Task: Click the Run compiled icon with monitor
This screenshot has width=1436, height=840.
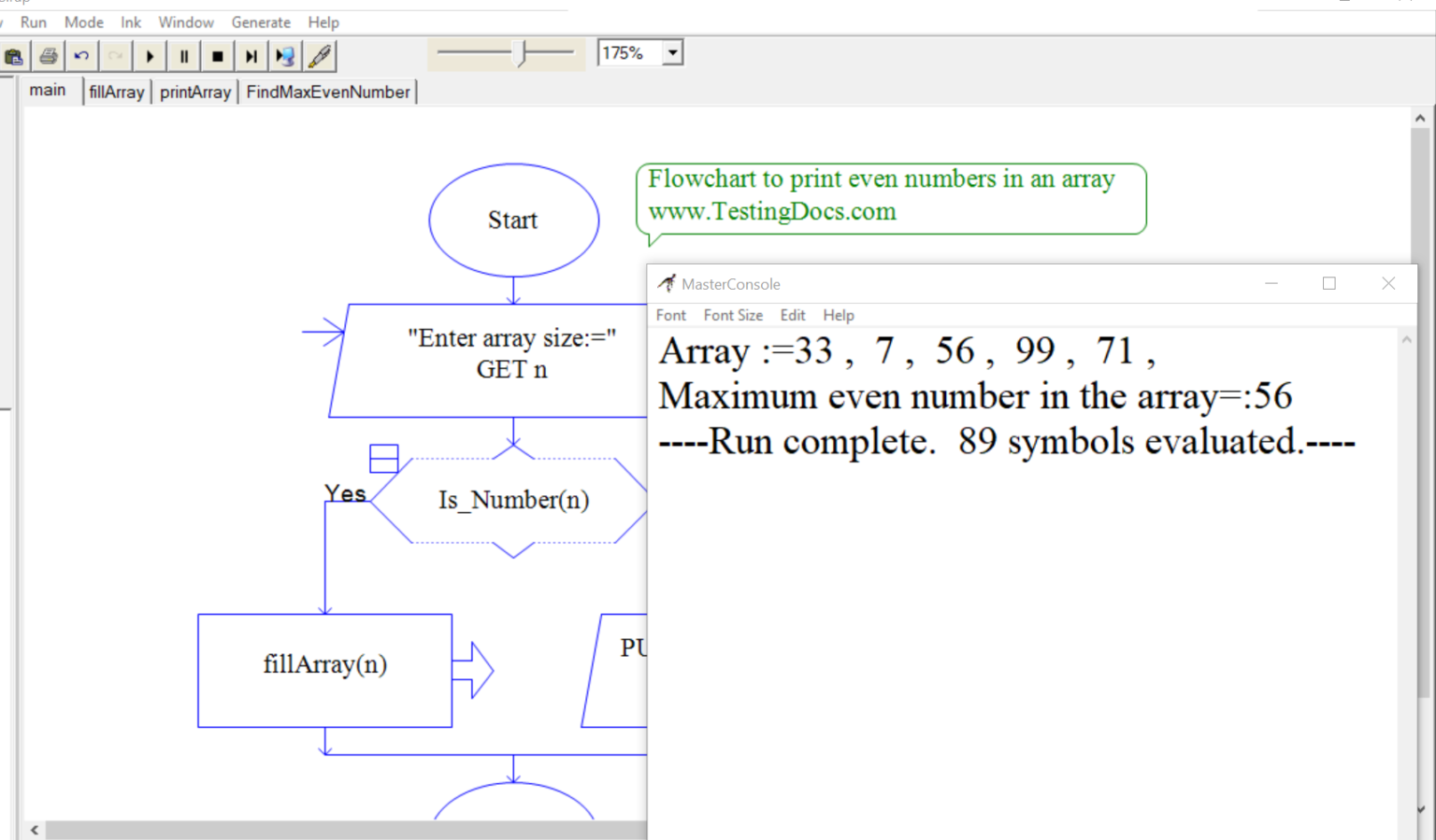Action: pos(285,57)
